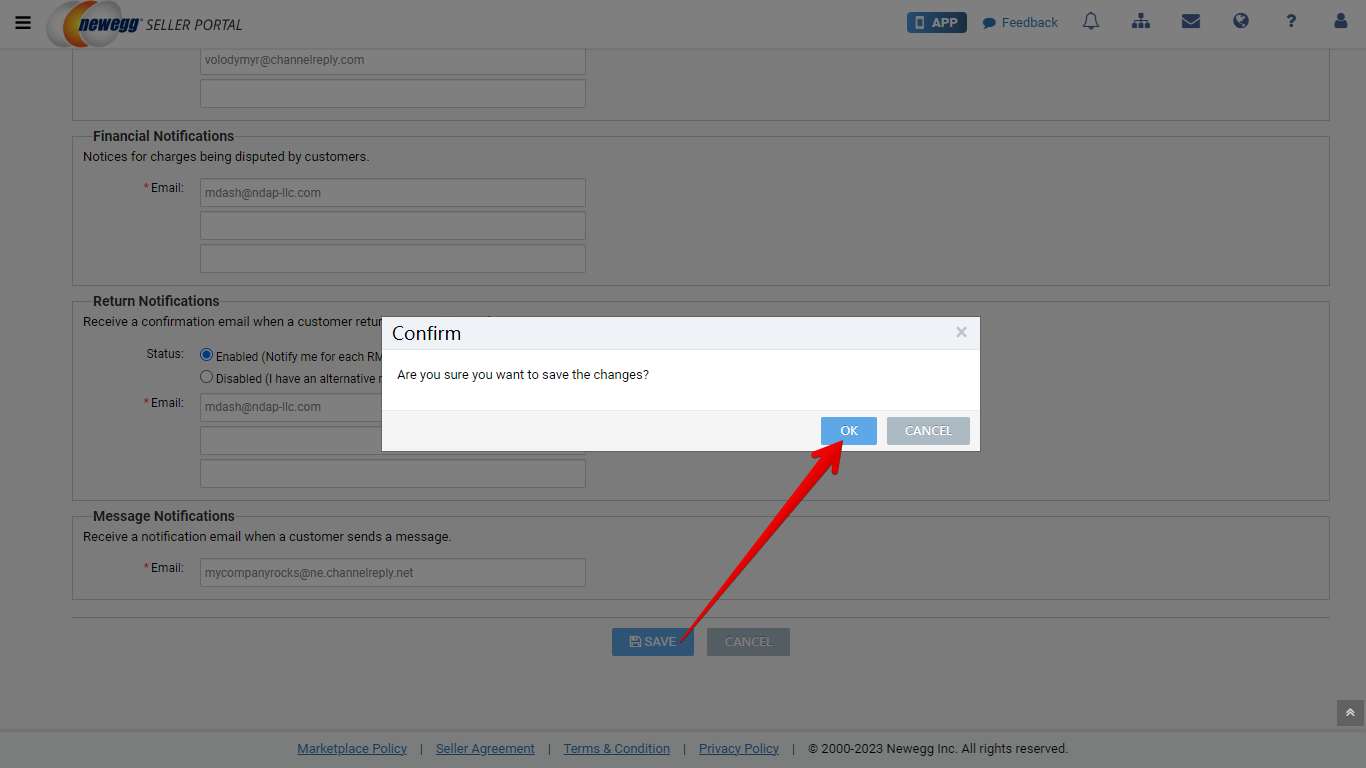
Task: Click Financial Notifications second email field
Action: [x=393, y=226]
